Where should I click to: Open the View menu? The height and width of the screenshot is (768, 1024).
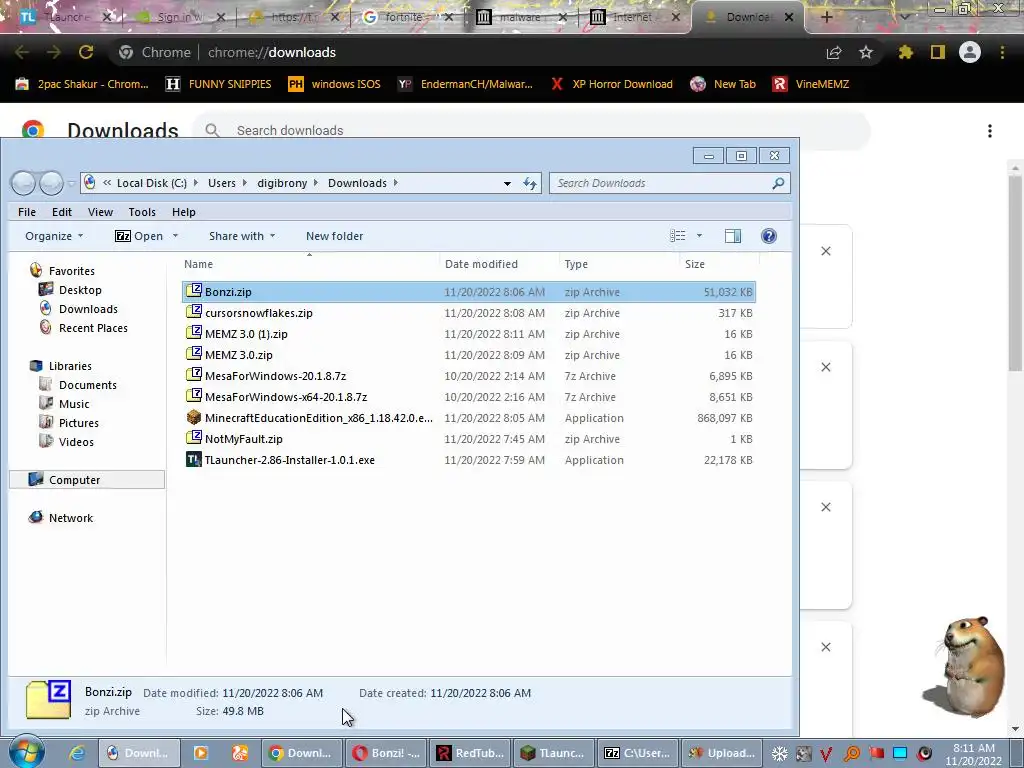(100, 212)
